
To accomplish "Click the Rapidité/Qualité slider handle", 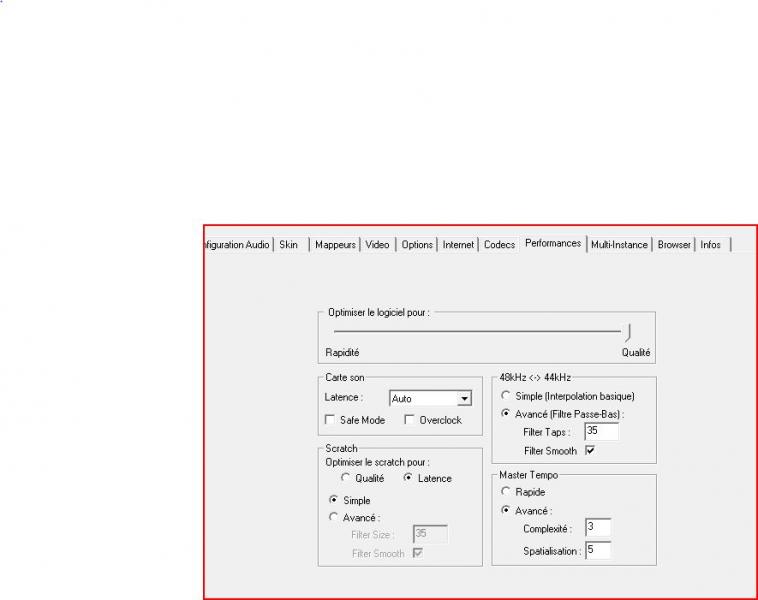I will coord(627,331).
